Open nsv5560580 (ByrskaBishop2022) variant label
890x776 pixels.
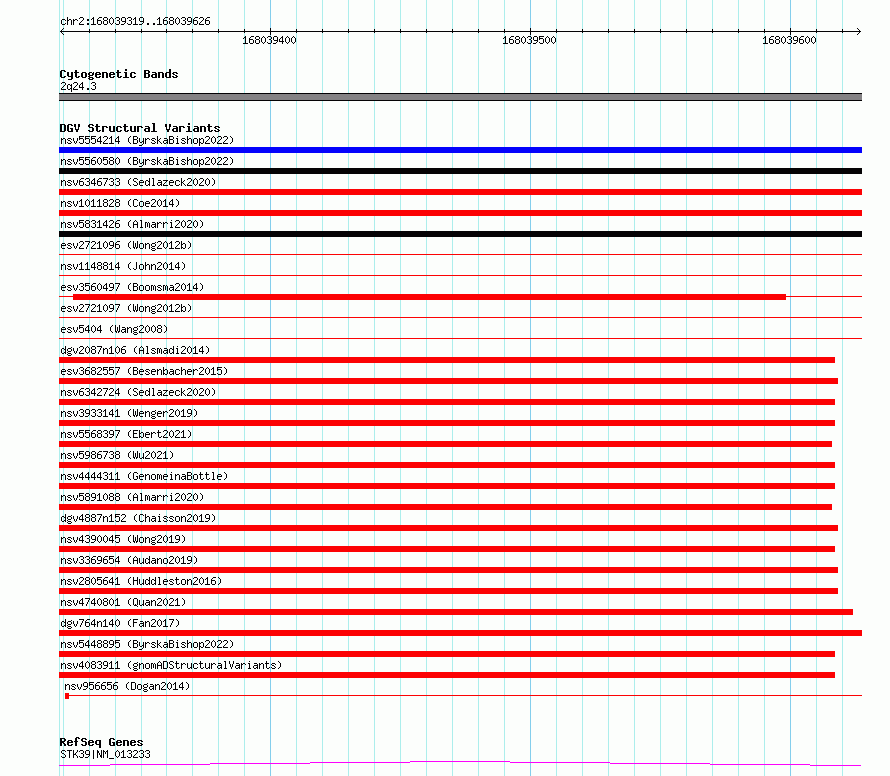(x=147, y=161)
